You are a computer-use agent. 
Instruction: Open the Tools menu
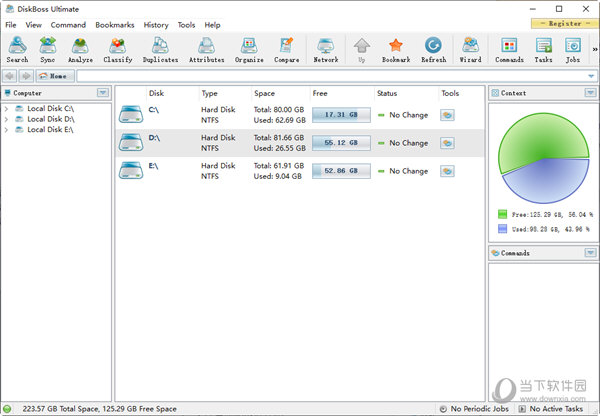tap(186, 24)
